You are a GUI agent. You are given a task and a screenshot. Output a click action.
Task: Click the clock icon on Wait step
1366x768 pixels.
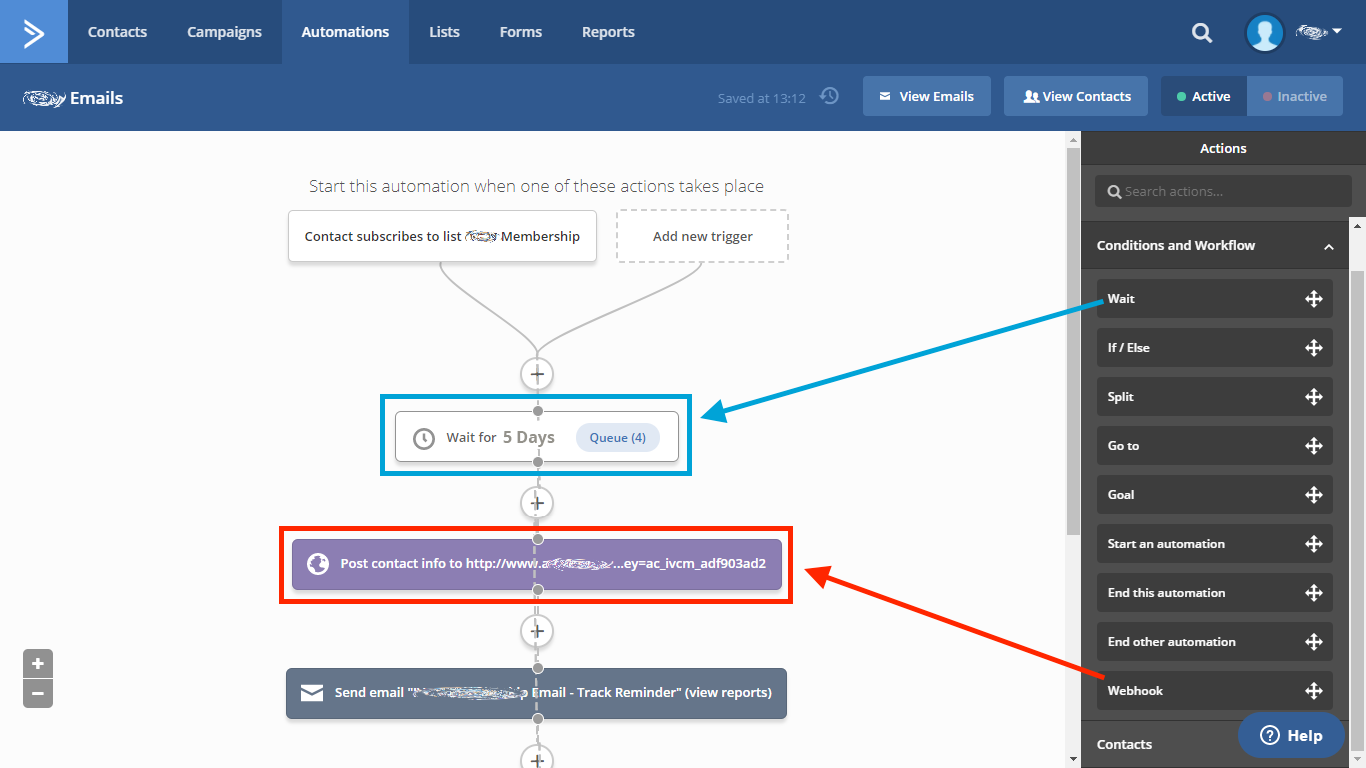click(x=424, y=438)
